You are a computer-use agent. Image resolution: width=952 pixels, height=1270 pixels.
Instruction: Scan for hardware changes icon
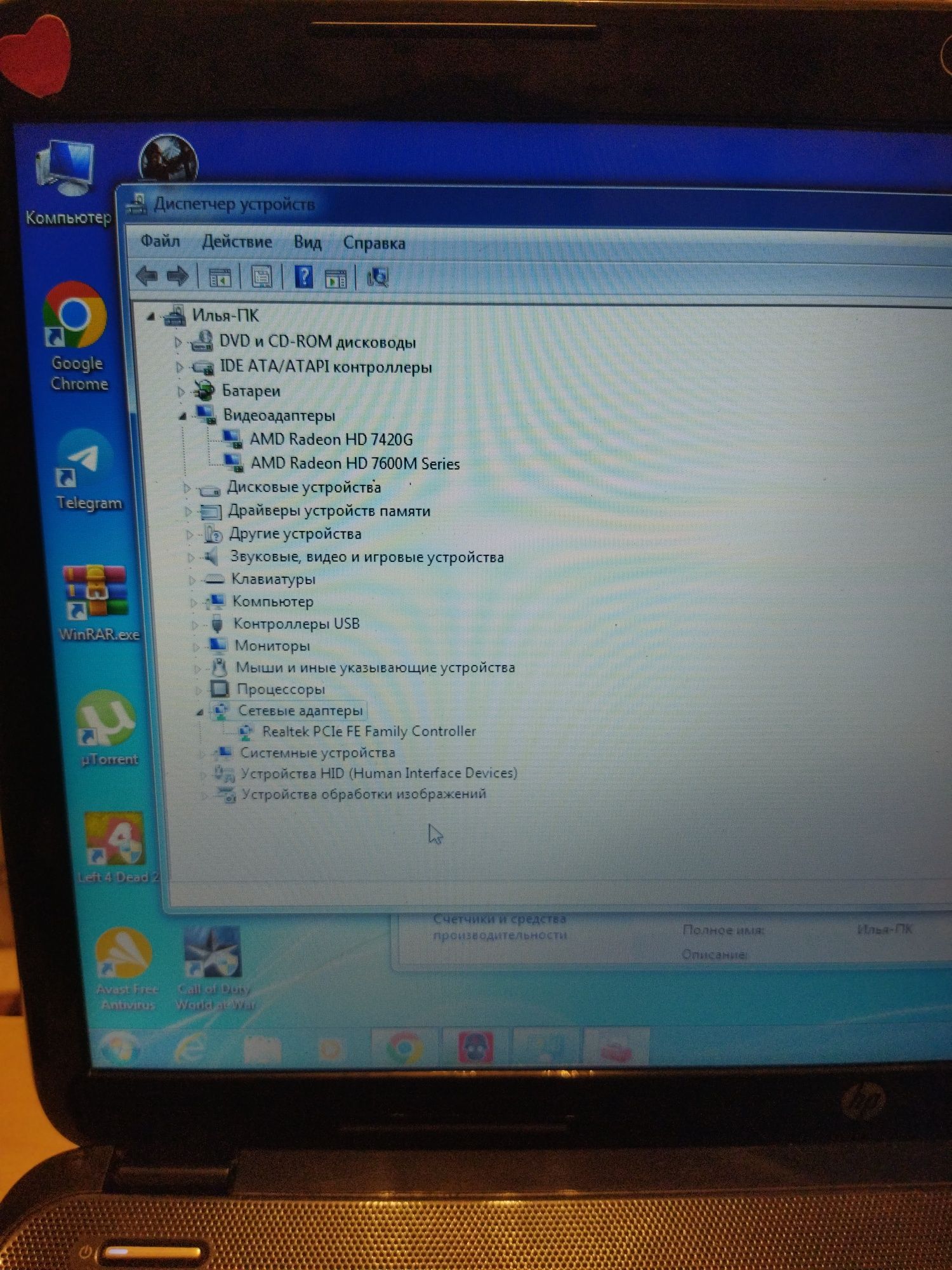(378, 277)
